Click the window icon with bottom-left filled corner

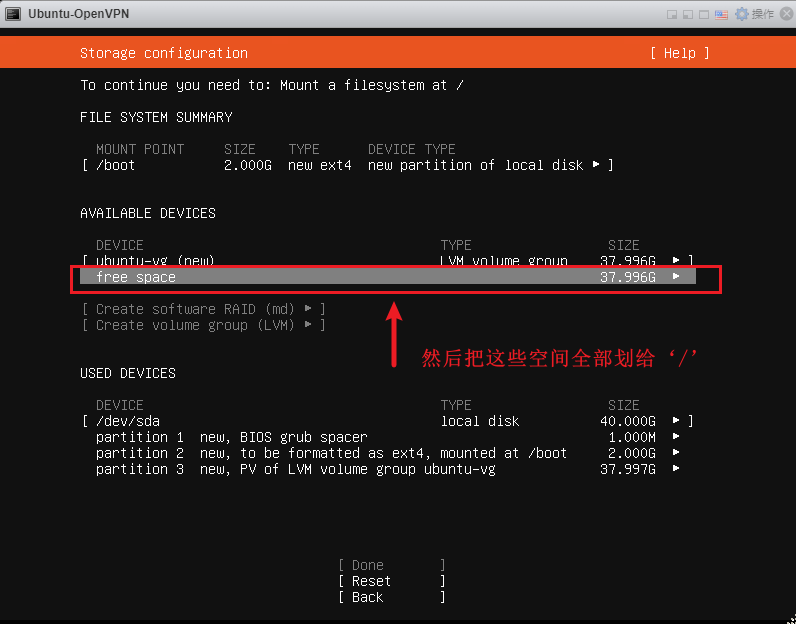[688, 14]
